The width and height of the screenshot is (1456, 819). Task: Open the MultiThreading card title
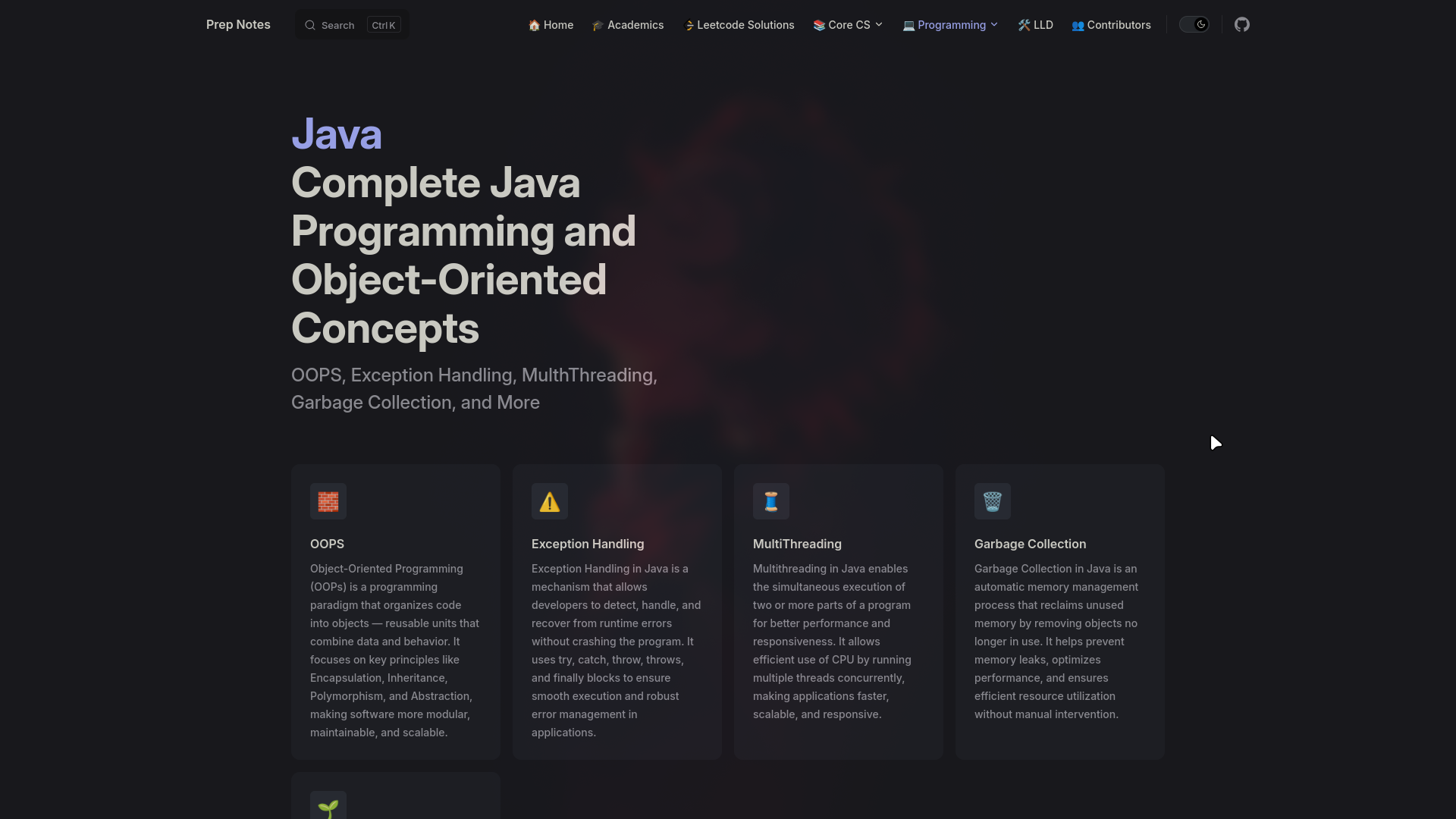coord(797,544)
